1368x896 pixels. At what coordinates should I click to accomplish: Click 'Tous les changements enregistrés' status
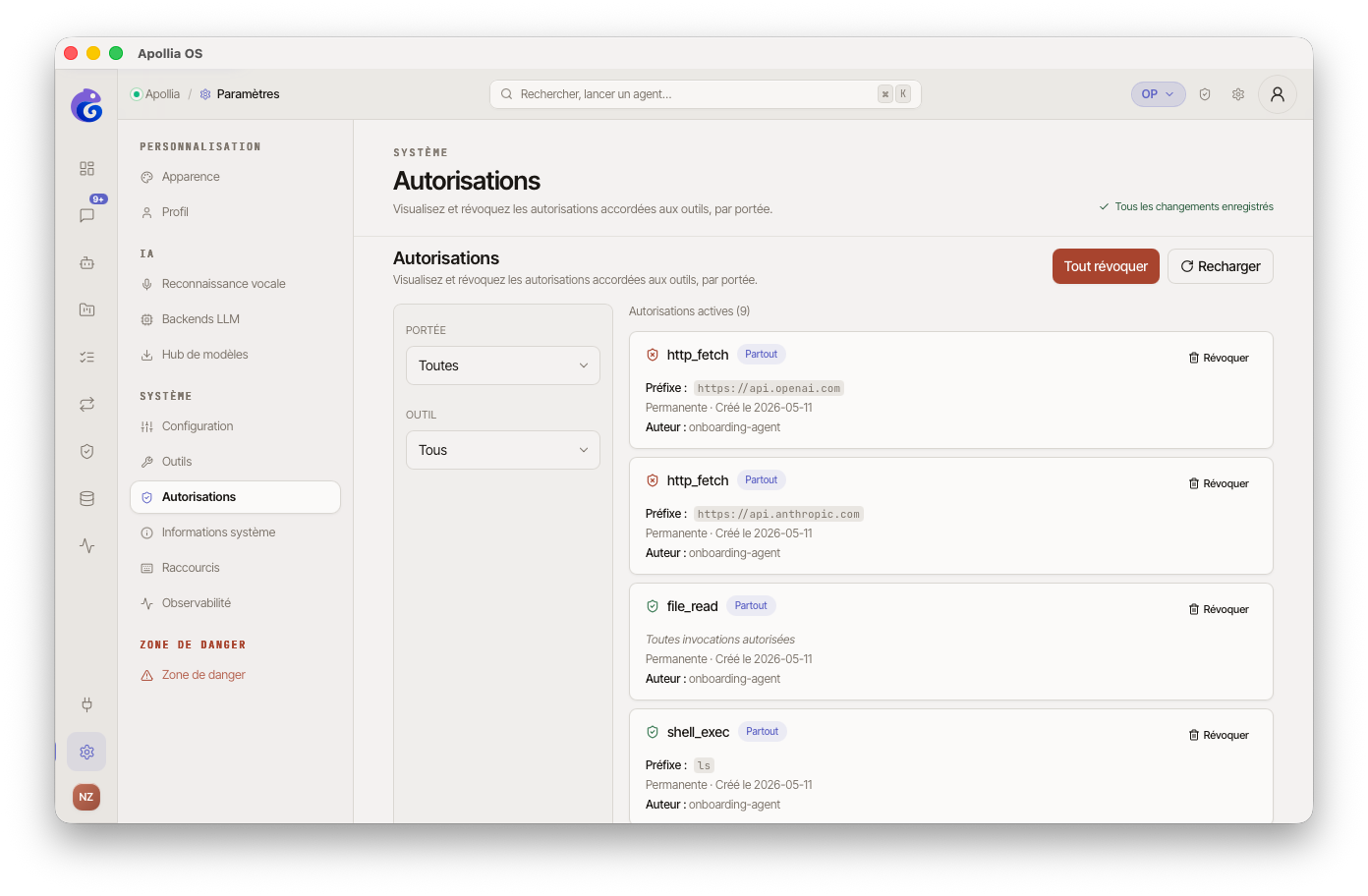(1186, 206)
